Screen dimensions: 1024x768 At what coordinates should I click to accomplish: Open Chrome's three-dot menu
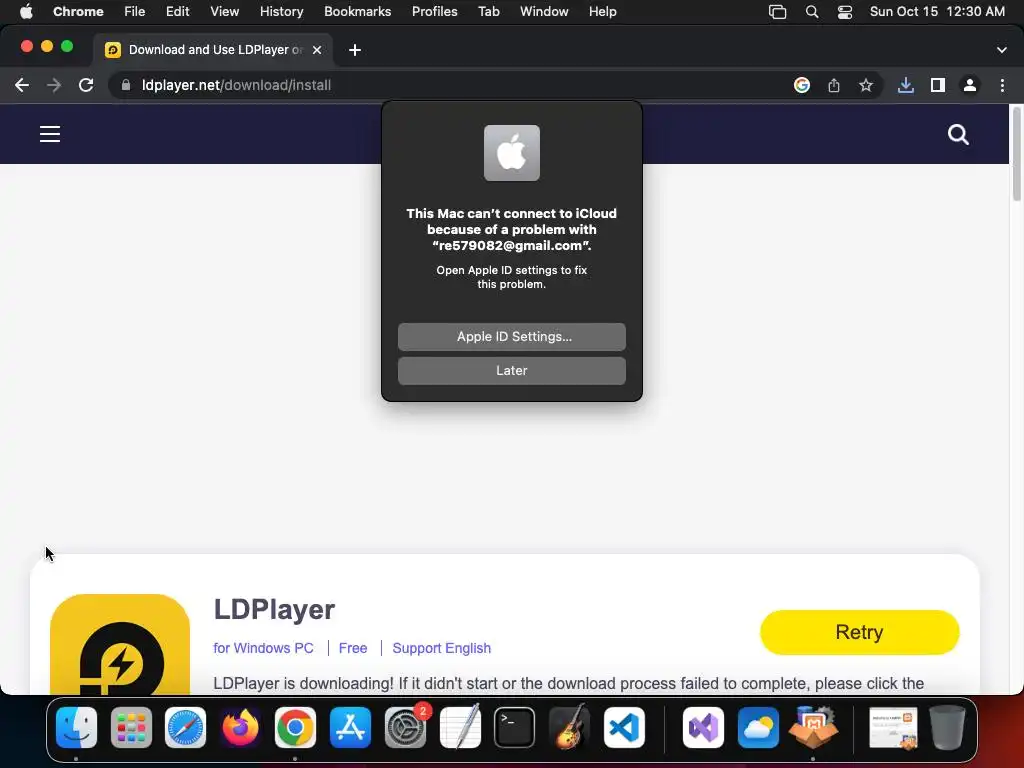pos(1002,85)
